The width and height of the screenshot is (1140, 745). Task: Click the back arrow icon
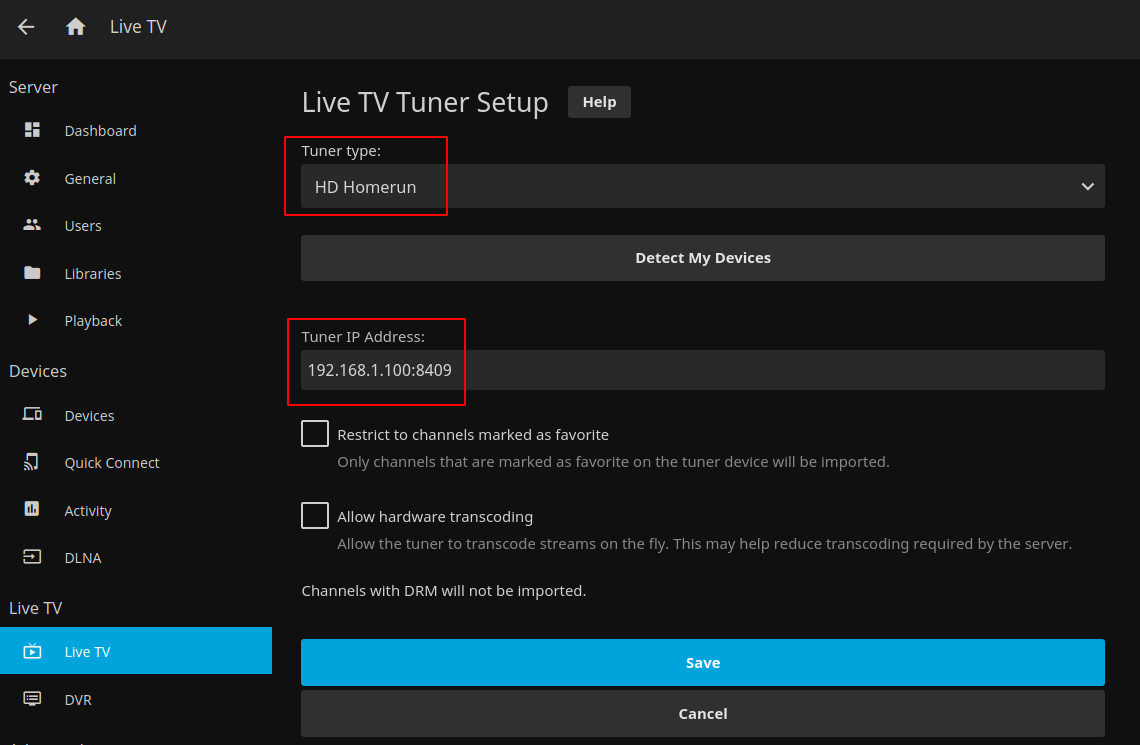(x=26, y=27)
